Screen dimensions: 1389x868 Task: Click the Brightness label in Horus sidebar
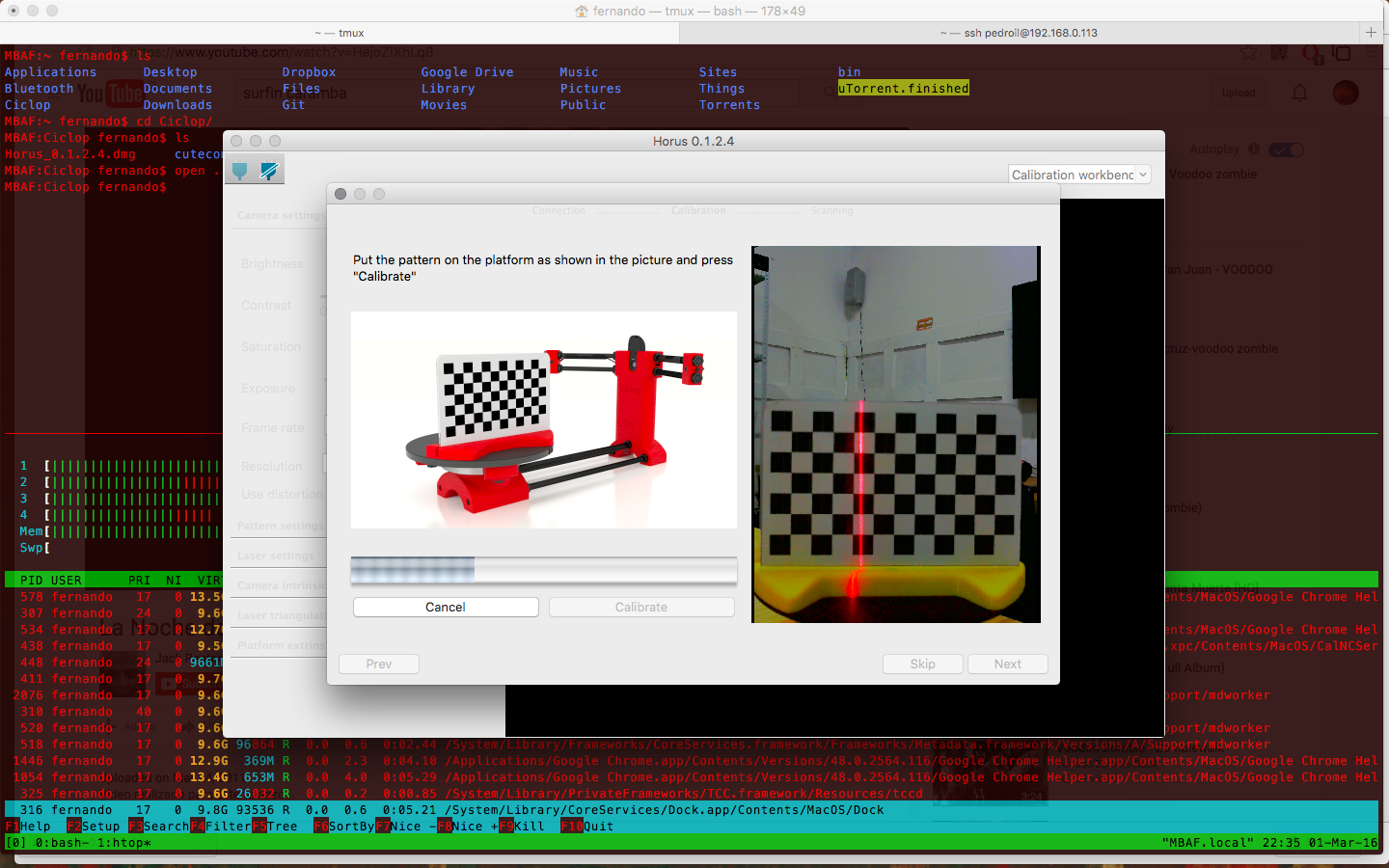coord(272,263)
